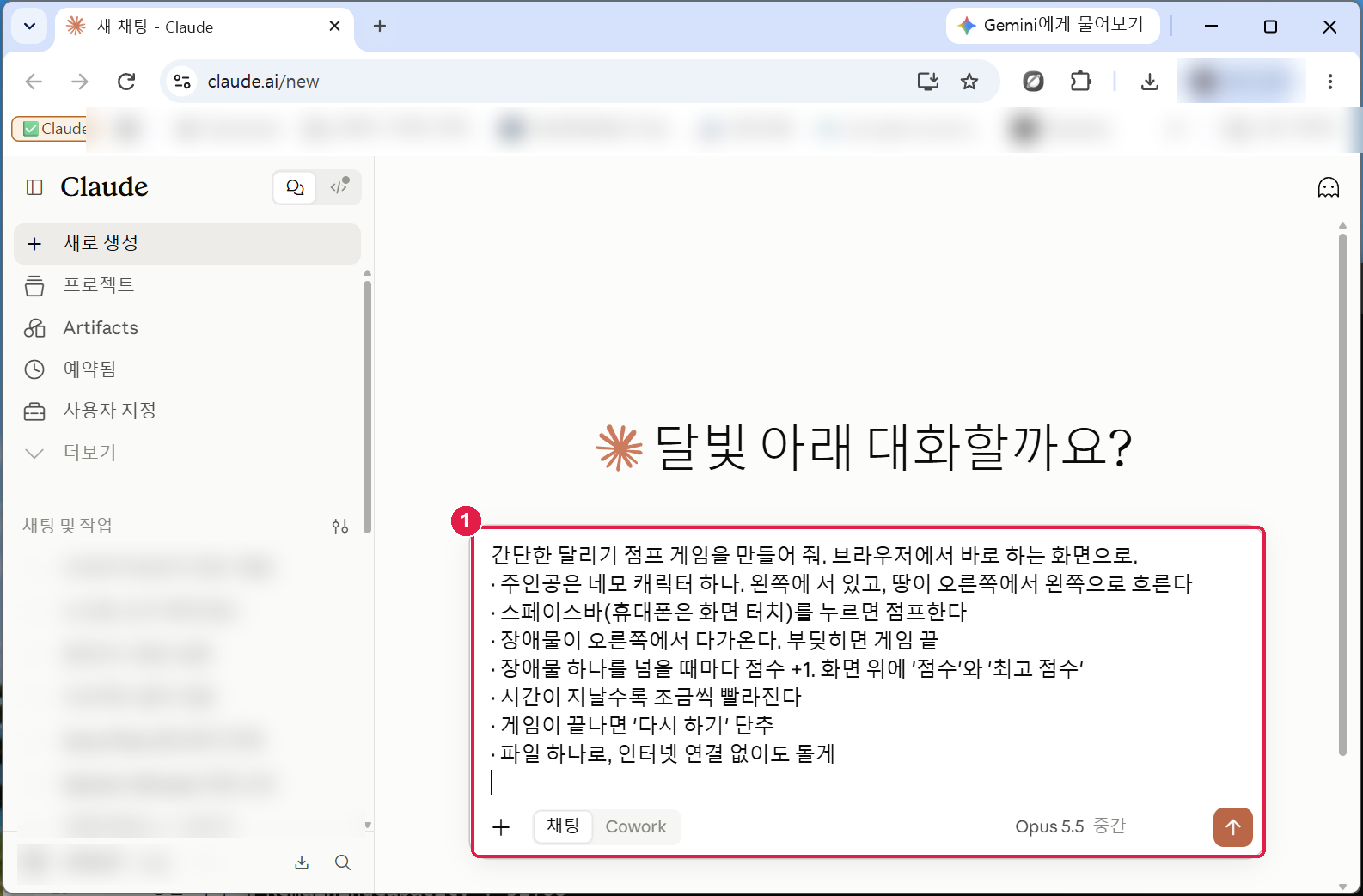Click the download icon at sidebar bottom

[302, 862]
